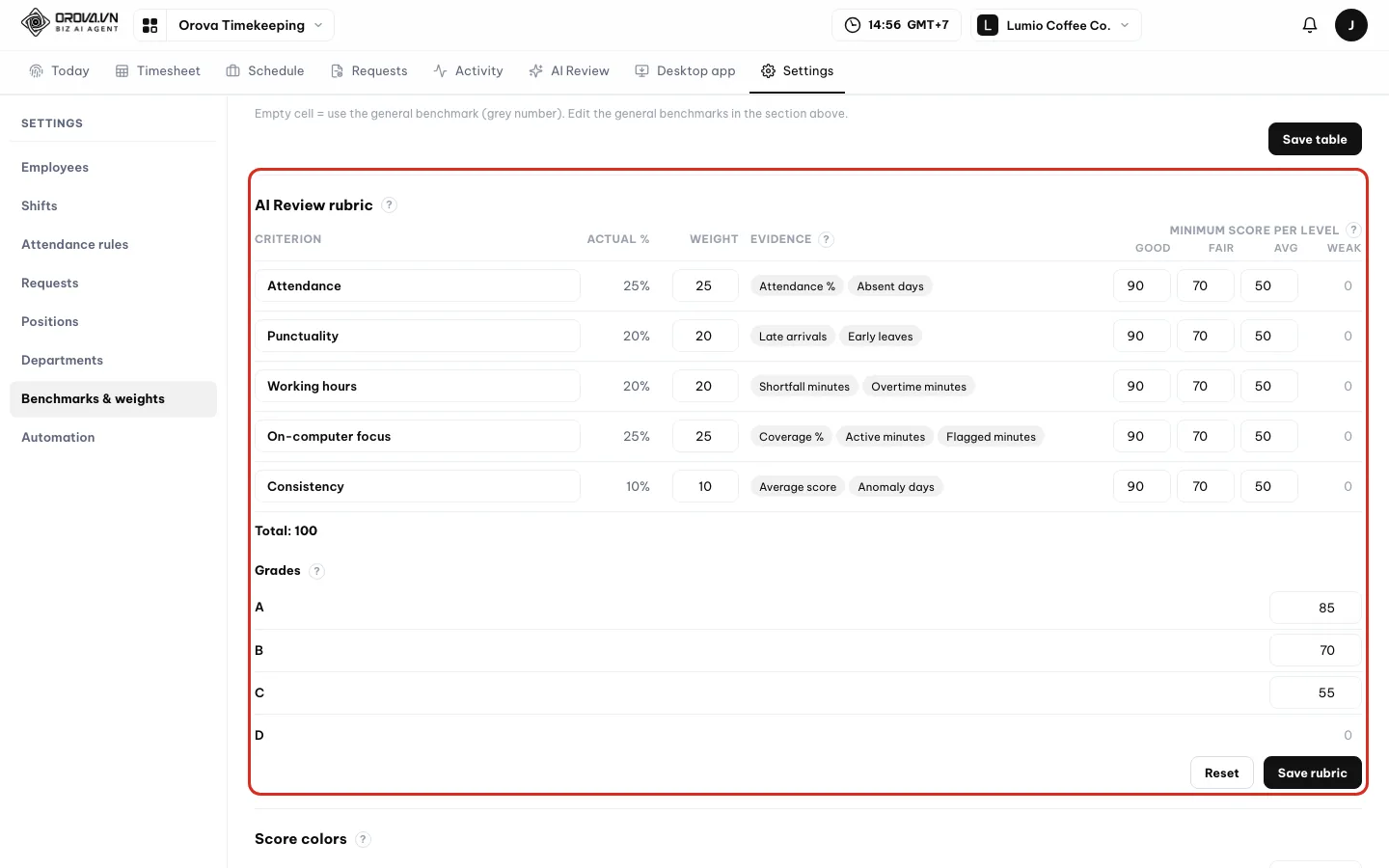
Task: Click the Late arrivals evidence tag
Action: [x=793, y=337]
